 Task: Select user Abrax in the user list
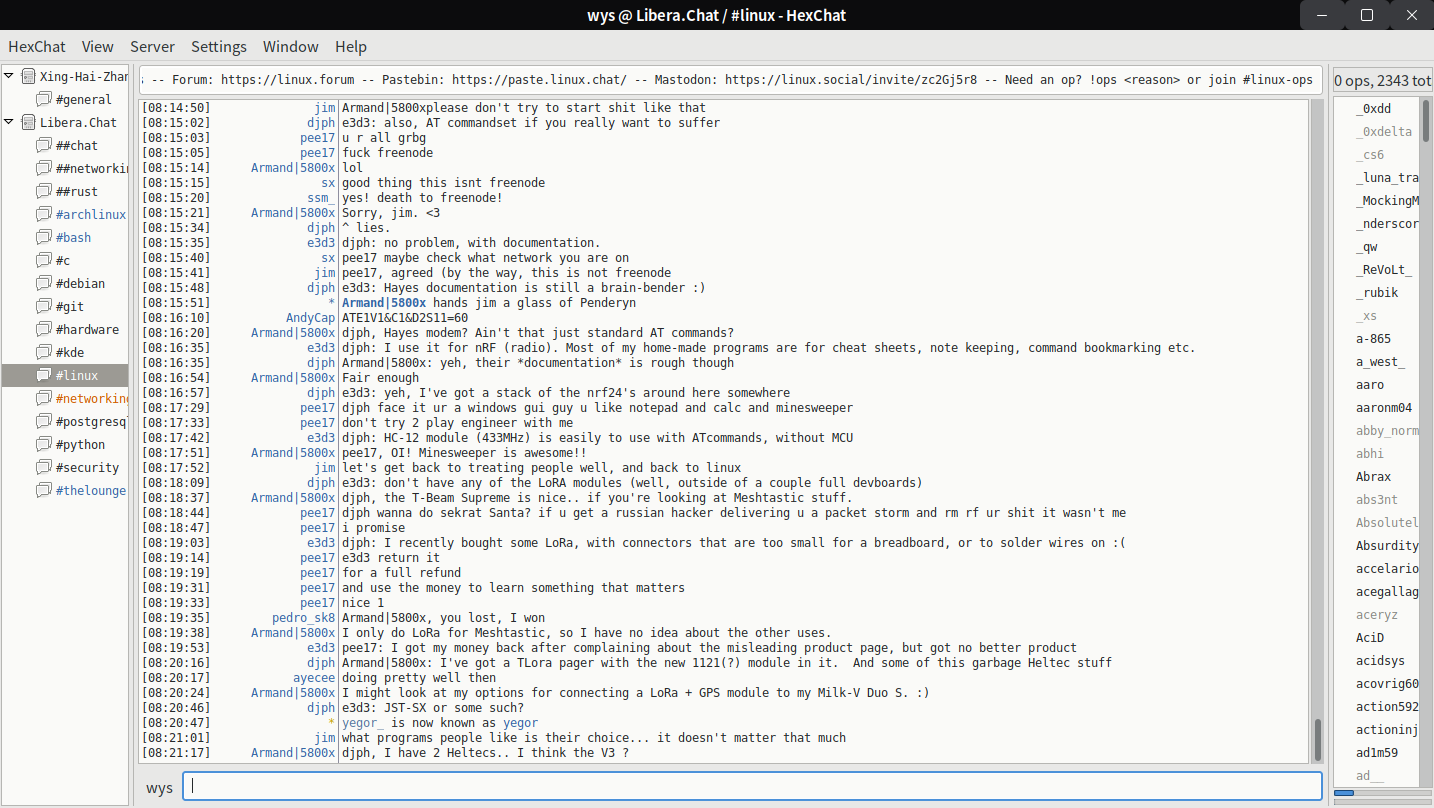coord(1373,476)
